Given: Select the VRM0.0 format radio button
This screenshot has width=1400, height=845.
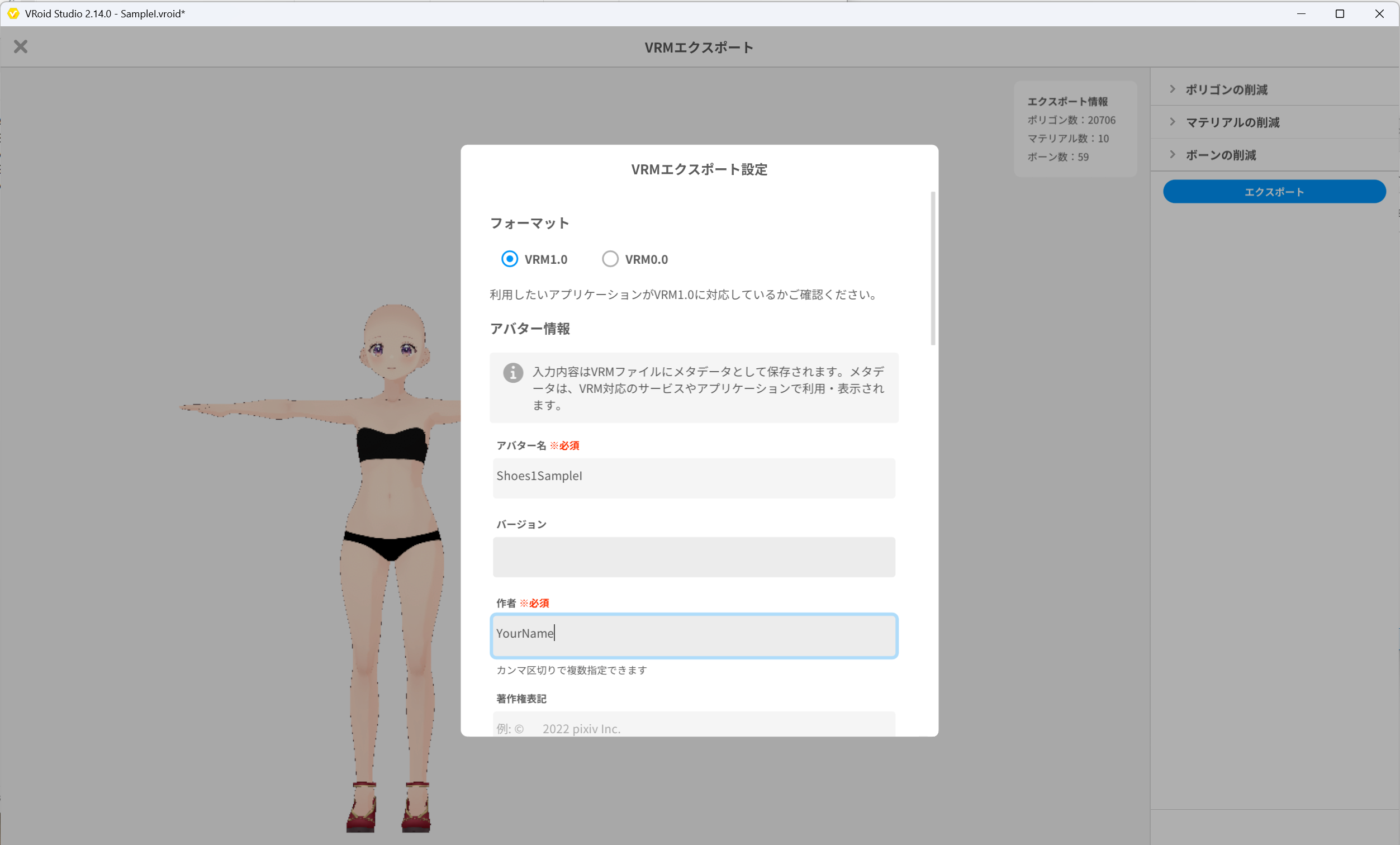Looking at the screenshot, I should tap(610, 259).
